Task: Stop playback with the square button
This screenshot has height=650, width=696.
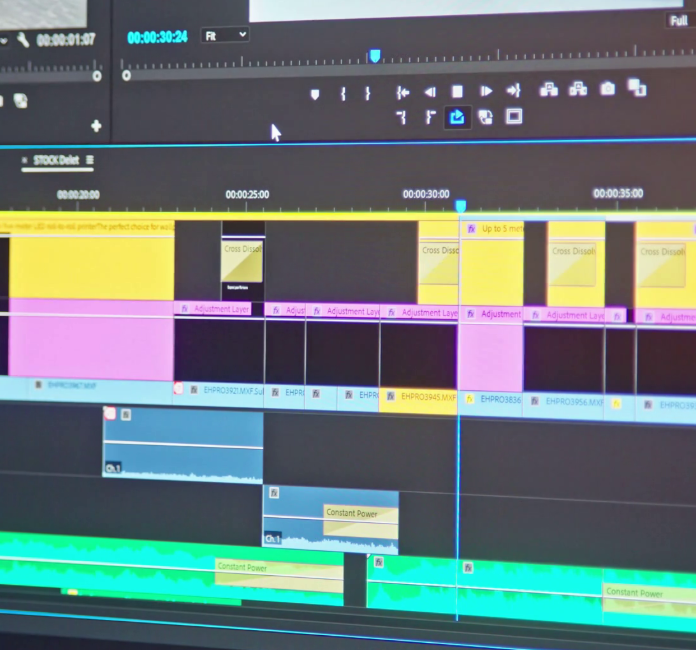Action: (457, 91)
